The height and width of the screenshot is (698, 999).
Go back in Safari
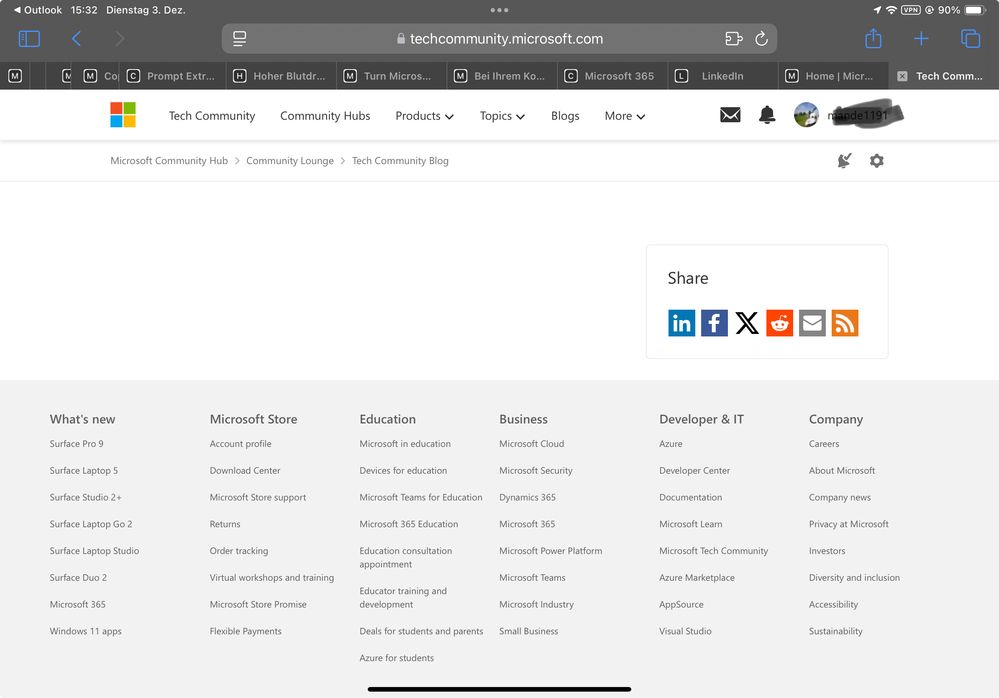click(76, 39)
